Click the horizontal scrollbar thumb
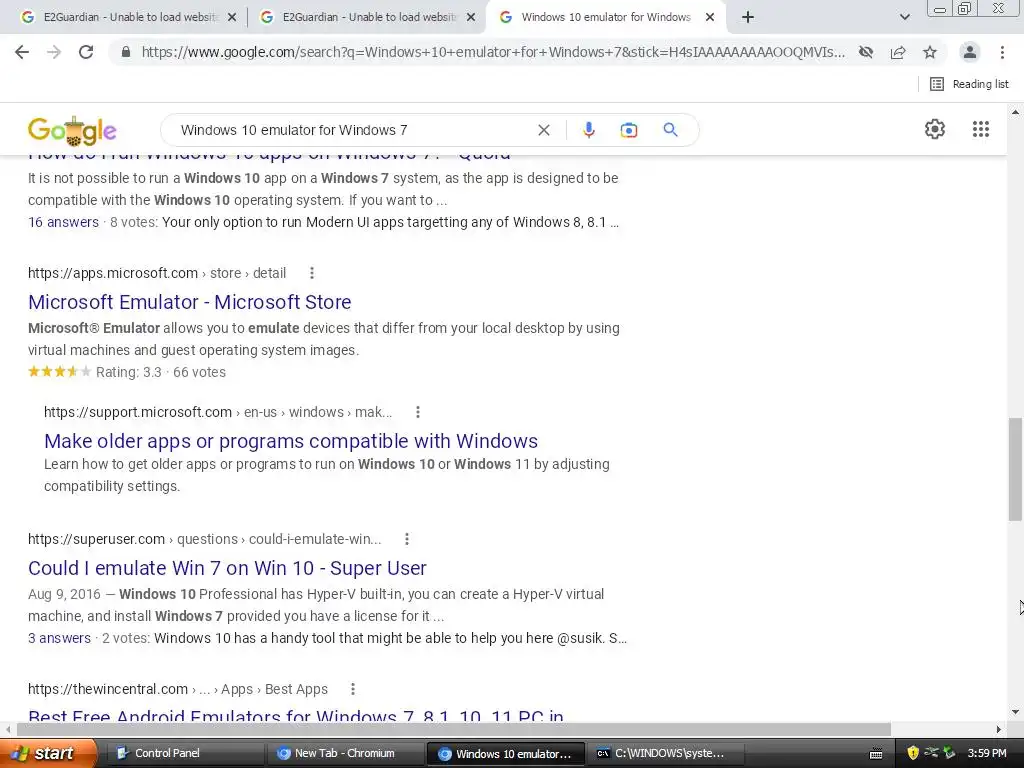1024x768 pixels. point(454,729)
